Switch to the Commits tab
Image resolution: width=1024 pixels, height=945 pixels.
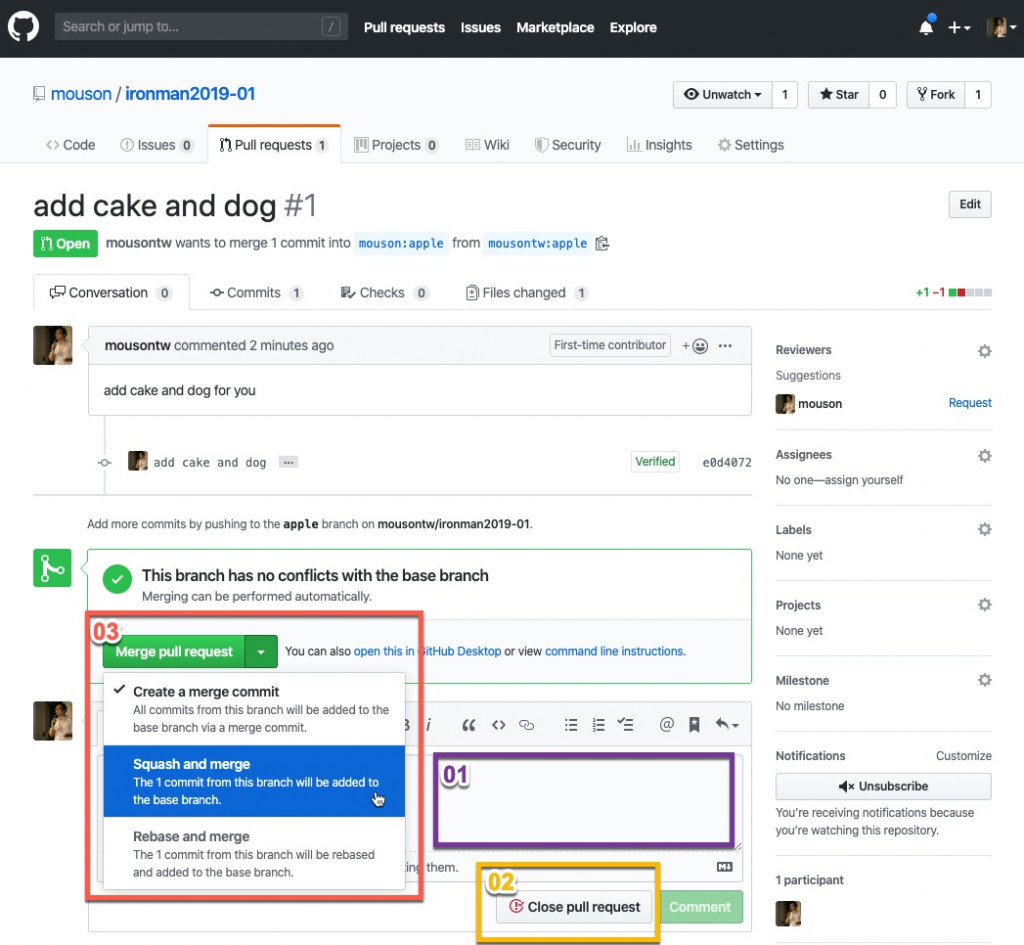point(256,293)
